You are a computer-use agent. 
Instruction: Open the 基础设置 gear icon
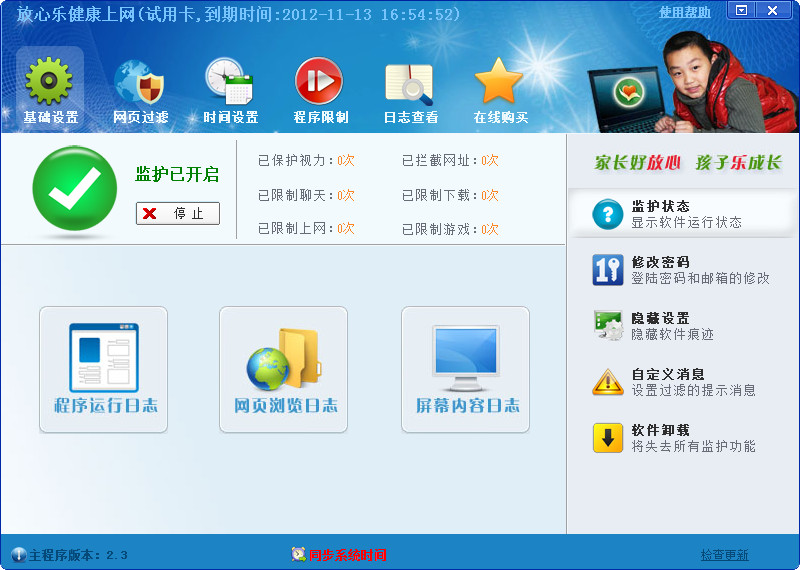tap(49, 81)
